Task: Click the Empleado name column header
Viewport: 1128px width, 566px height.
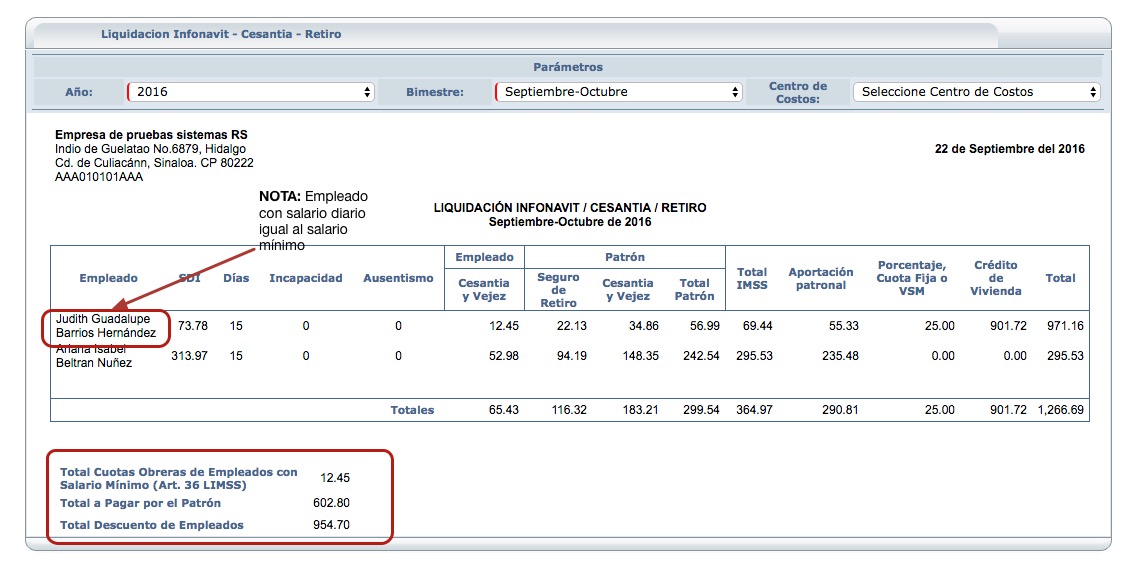Action: click(x=109, y=278)
